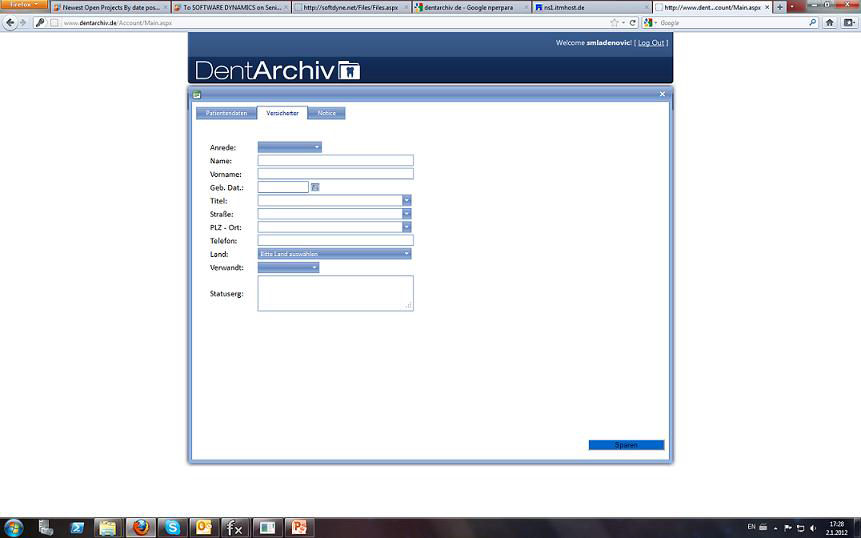
Task: Bookmark this page with star icon
Action: (x=614, y=23)
